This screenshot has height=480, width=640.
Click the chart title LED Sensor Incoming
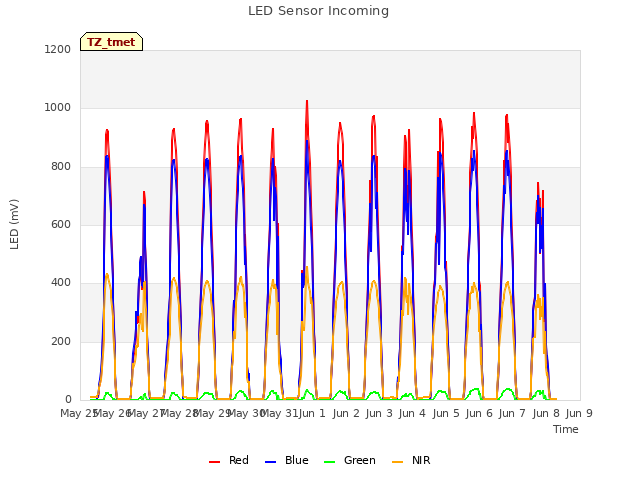(x=318, y=11)
